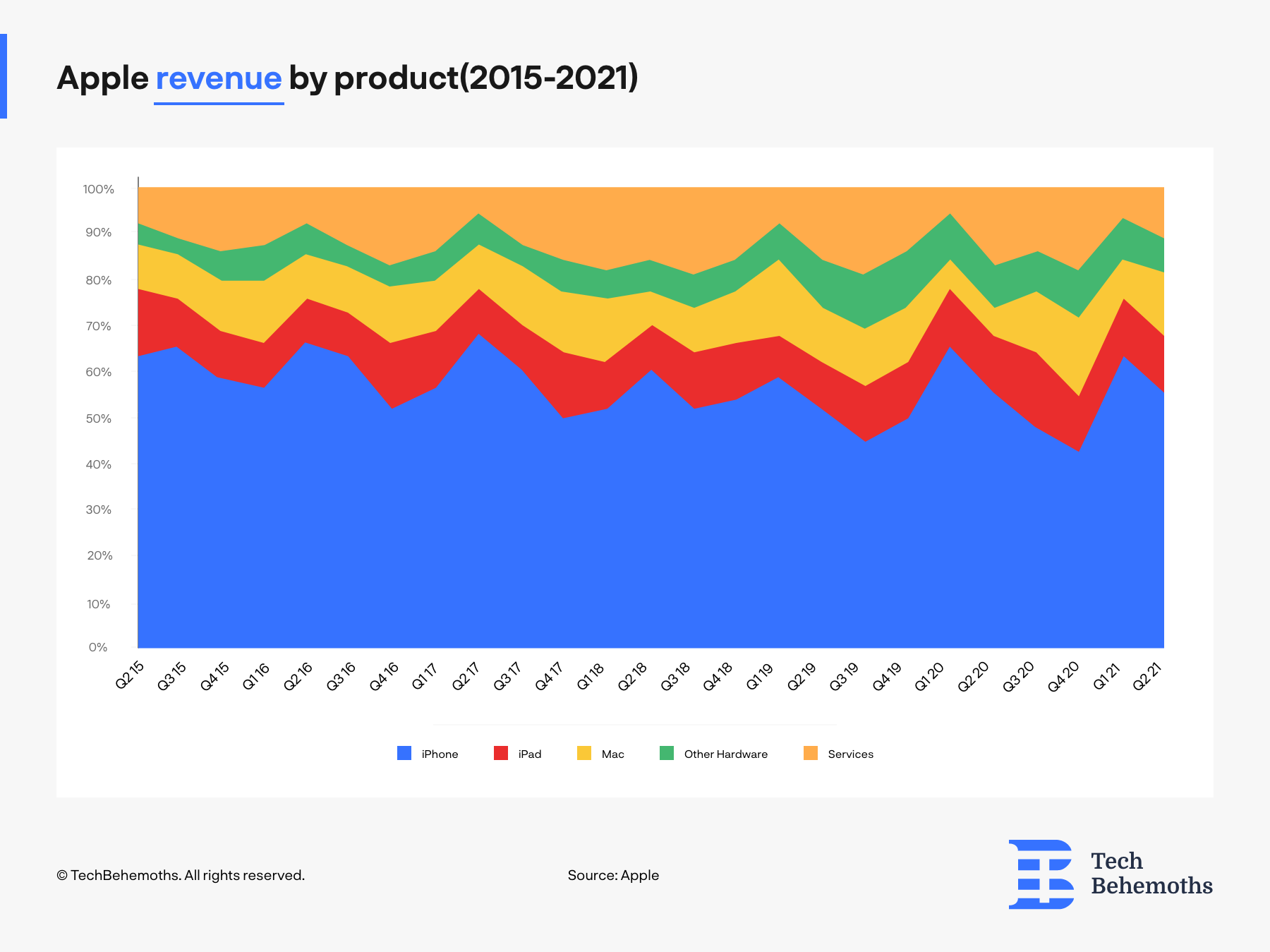
Task: Click the Q3 15 x-axis label
Action: (173, 675)
